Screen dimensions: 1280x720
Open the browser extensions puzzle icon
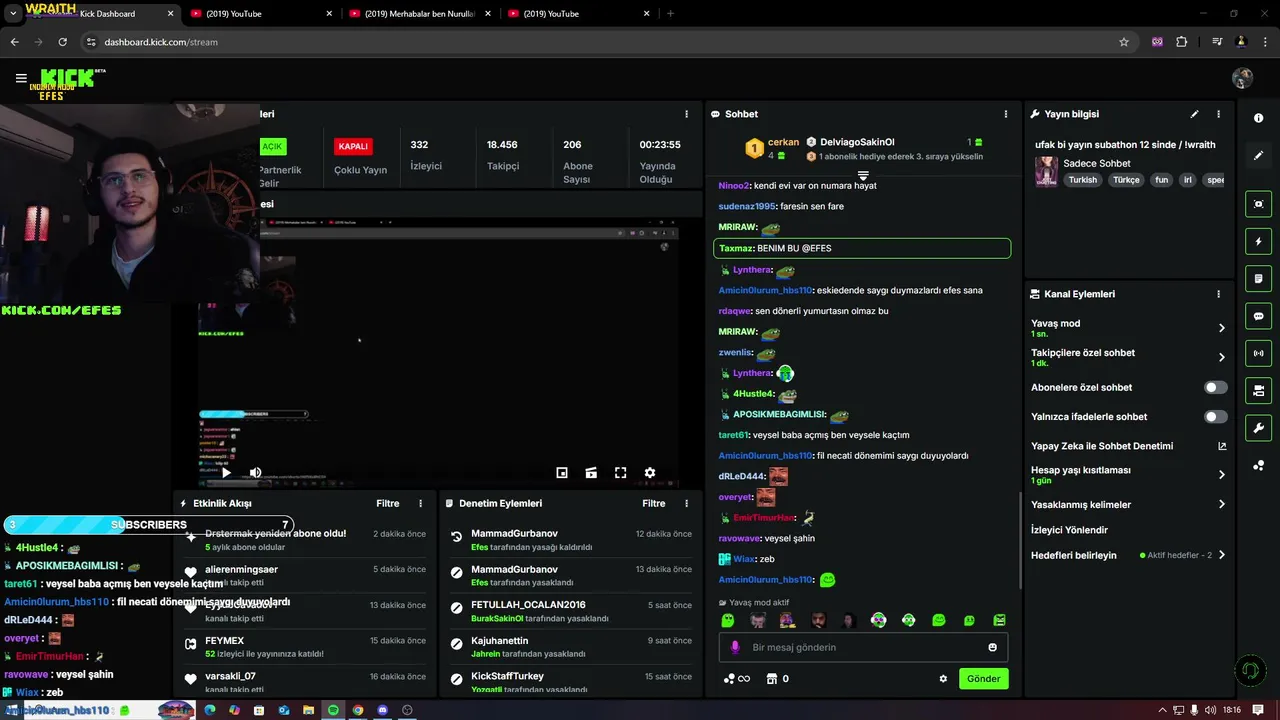1182,42
